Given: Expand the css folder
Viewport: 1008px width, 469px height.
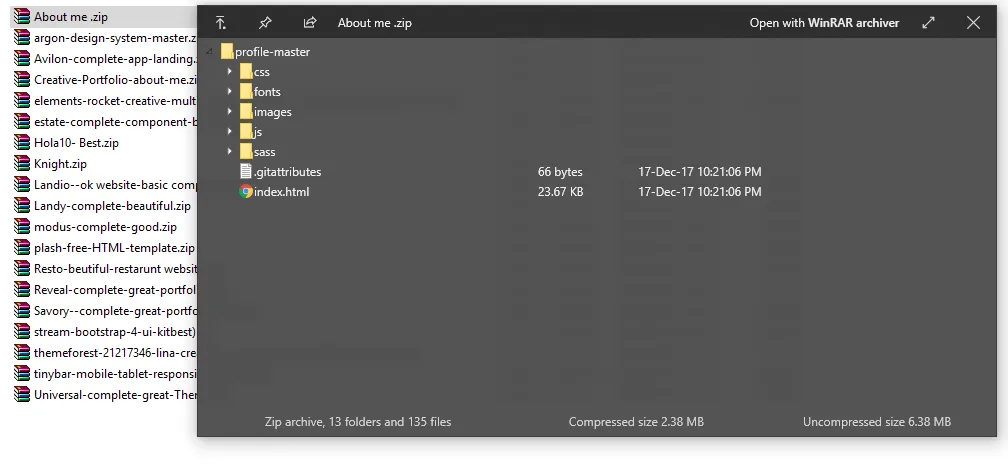Looking at the screenshot, I should coord(230,71).
